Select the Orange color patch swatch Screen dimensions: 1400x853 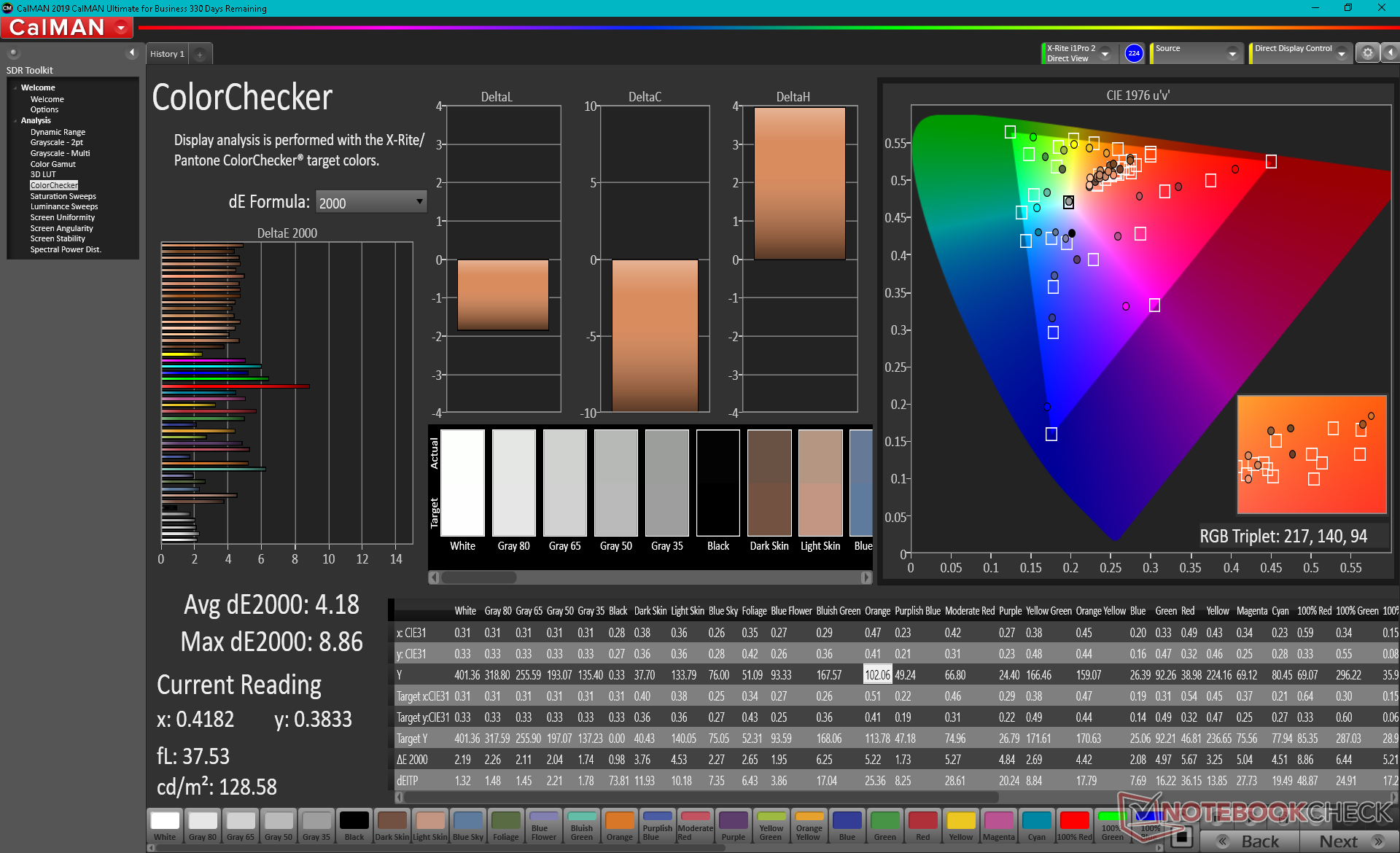click(x=619, y=825)
